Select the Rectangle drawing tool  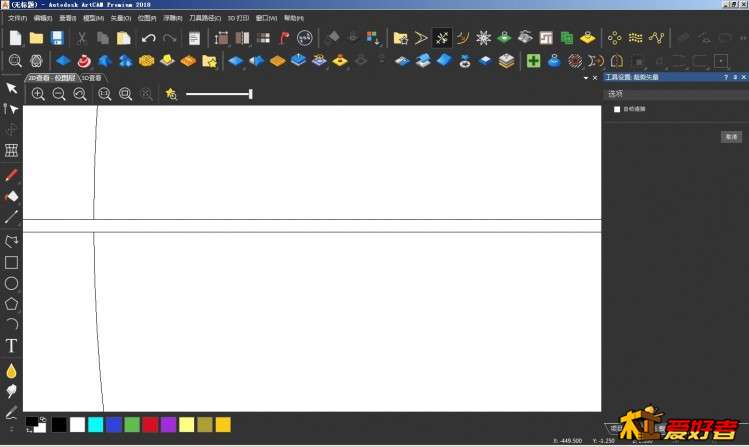click(x=11, y=262)
